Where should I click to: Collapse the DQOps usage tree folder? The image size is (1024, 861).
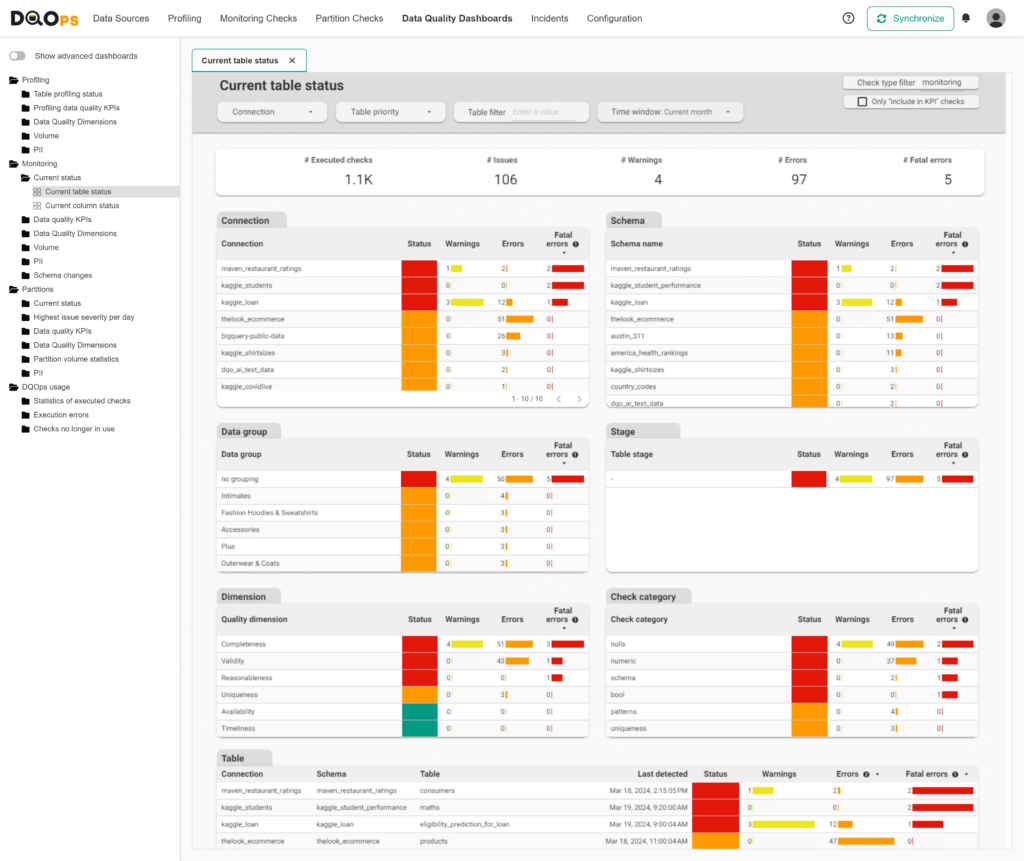coord(14,387)
